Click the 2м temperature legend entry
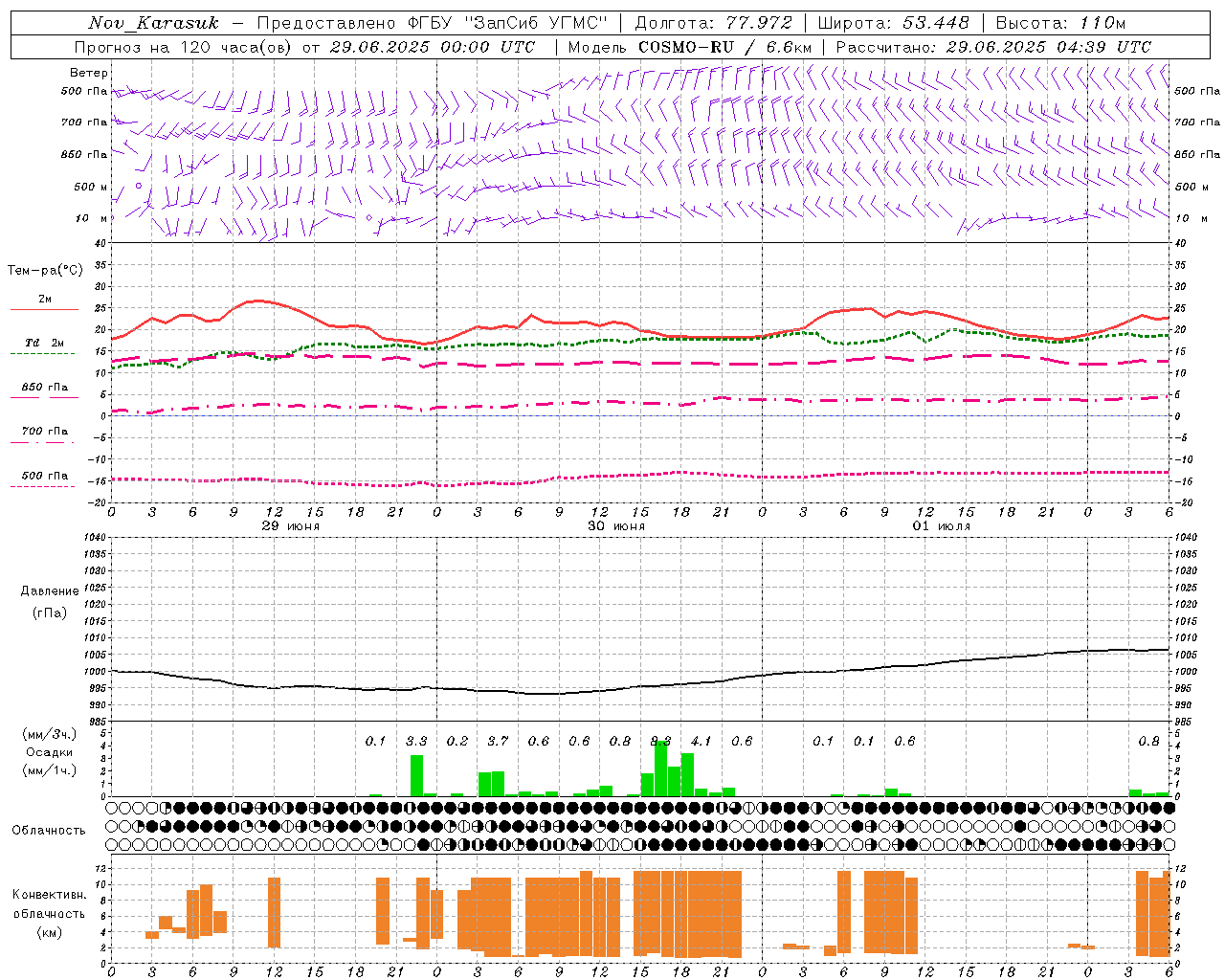1225x980 pixels. coord(45,300)
